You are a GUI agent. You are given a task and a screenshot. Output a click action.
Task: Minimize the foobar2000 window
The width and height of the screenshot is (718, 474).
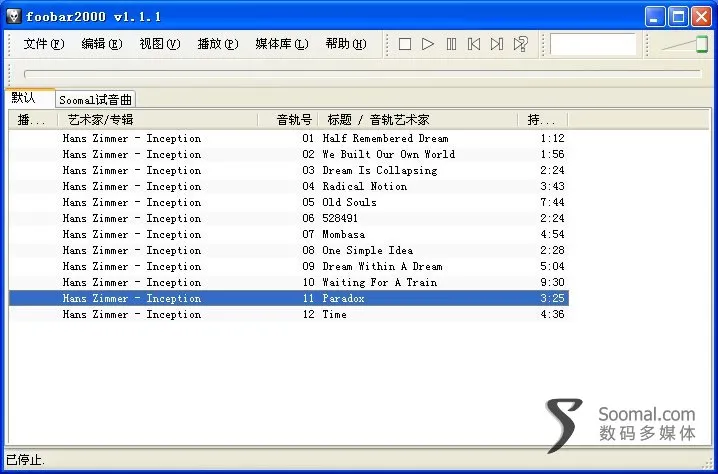[x=655, y=17]
